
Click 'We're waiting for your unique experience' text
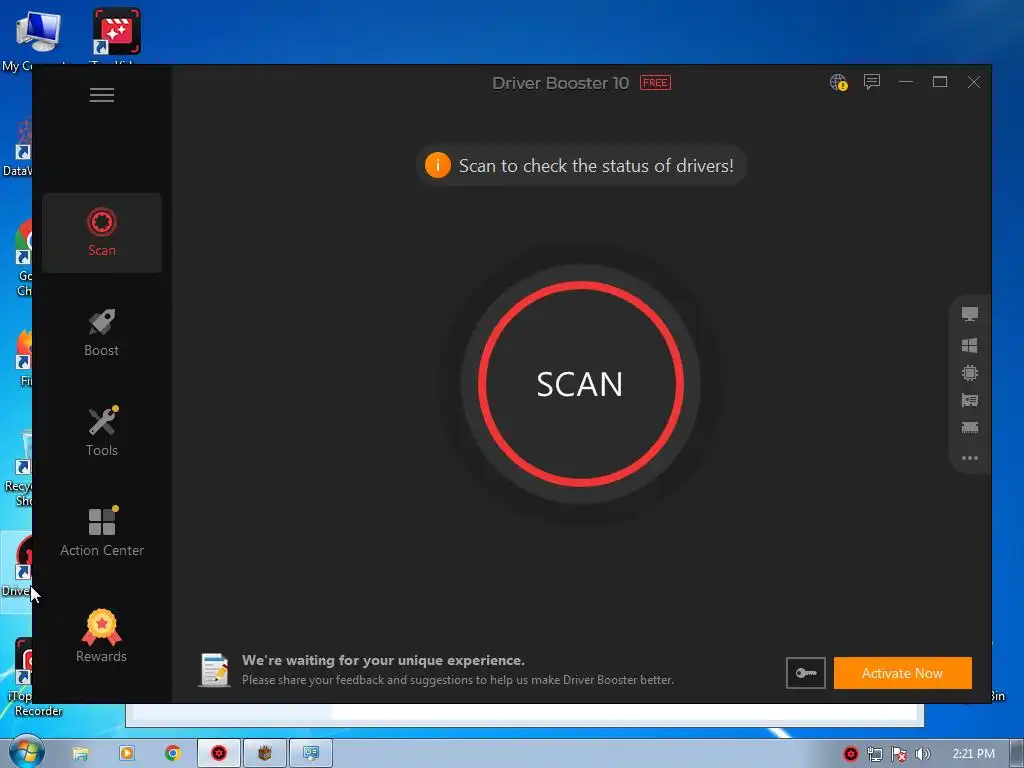coord(383,660)
